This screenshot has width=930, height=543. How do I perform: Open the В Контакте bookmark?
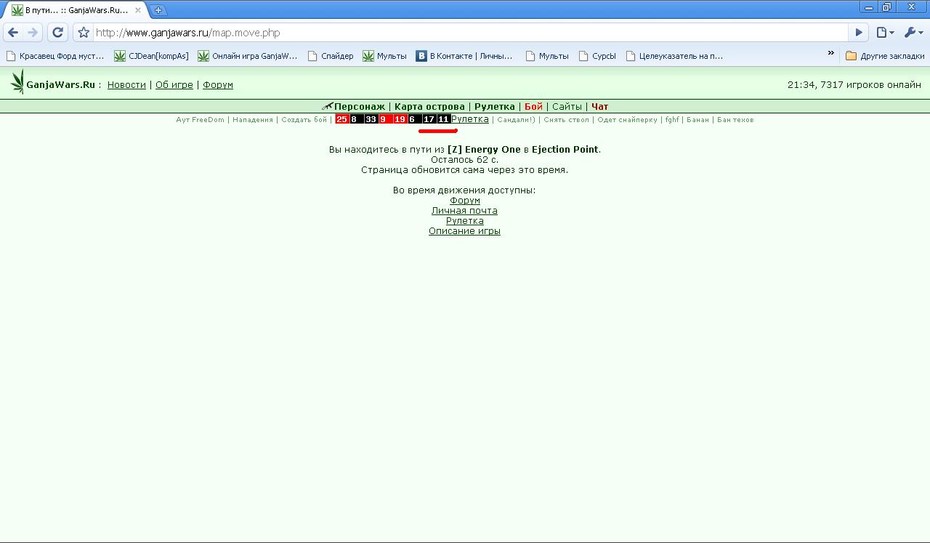tap(464, 56)
